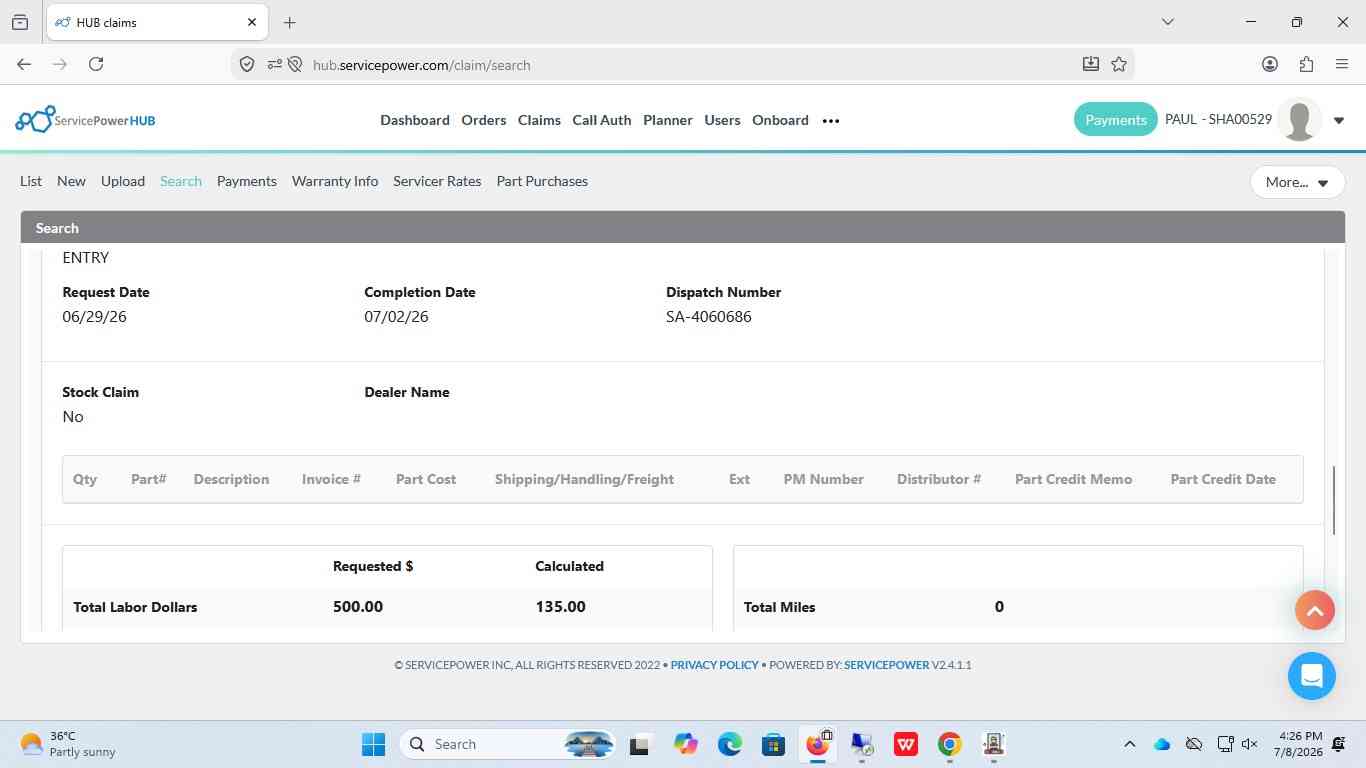This screenshot has height=768, width=1366.
Task: Click the claim panel vertical scrollbar
Action: tap(1333, 500)
